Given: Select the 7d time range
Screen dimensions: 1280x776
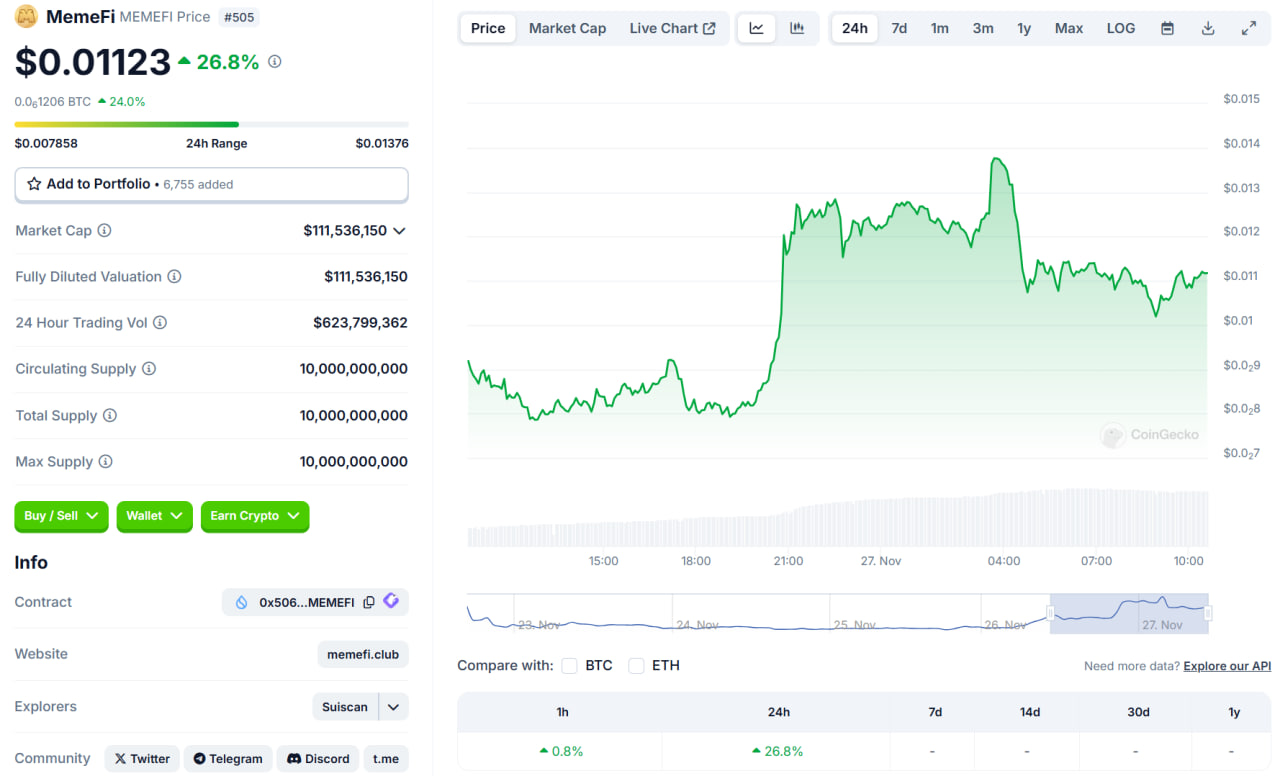Looking at the screenshot, I should click(899, 28).
